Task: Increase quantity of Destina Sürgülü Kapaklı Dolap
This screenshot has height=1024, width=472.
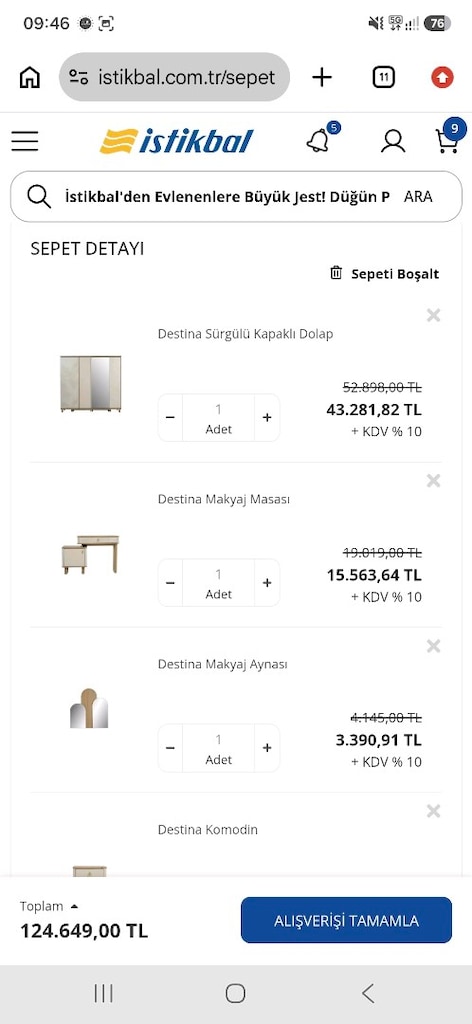Action: click(x=267, y=418)
